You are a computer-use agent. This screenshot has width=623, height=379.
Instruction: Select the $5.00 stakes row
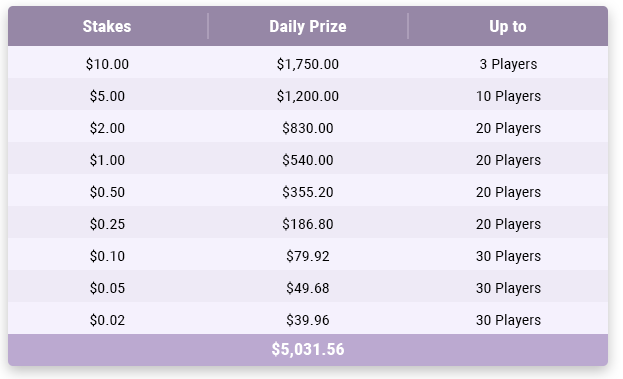tap(308, 96)
